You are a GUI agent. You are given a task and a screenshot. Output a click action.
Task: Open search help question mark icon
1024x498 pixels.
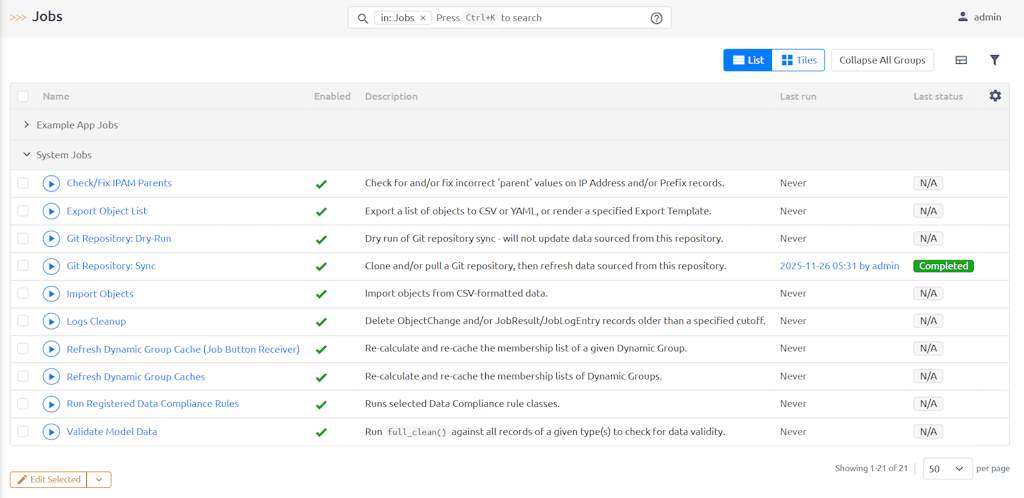coord(657,18)
